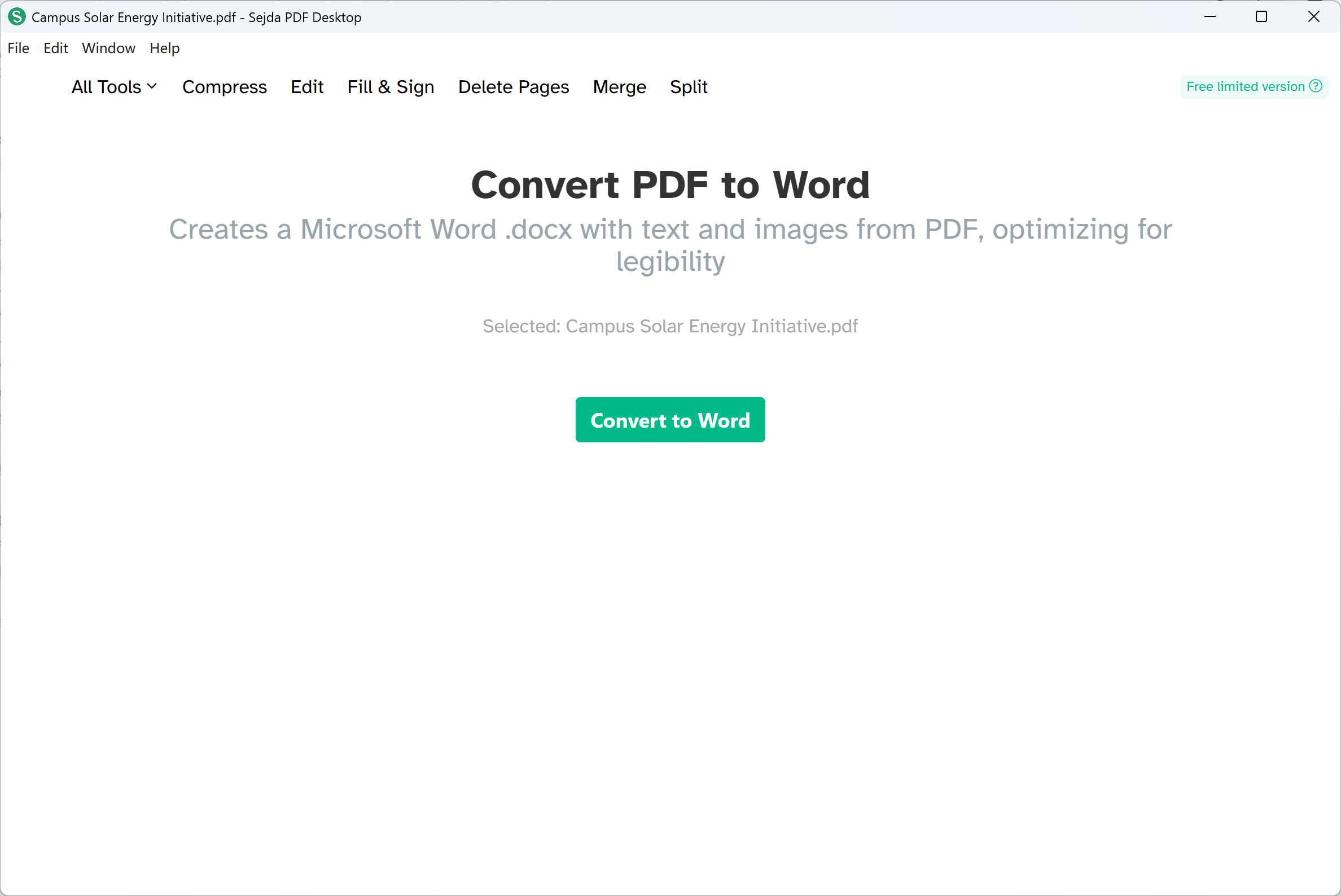This screenshot has width=1341, height=896.
Task: Open the Edit menu in menu bar
Action: (55, 48)
